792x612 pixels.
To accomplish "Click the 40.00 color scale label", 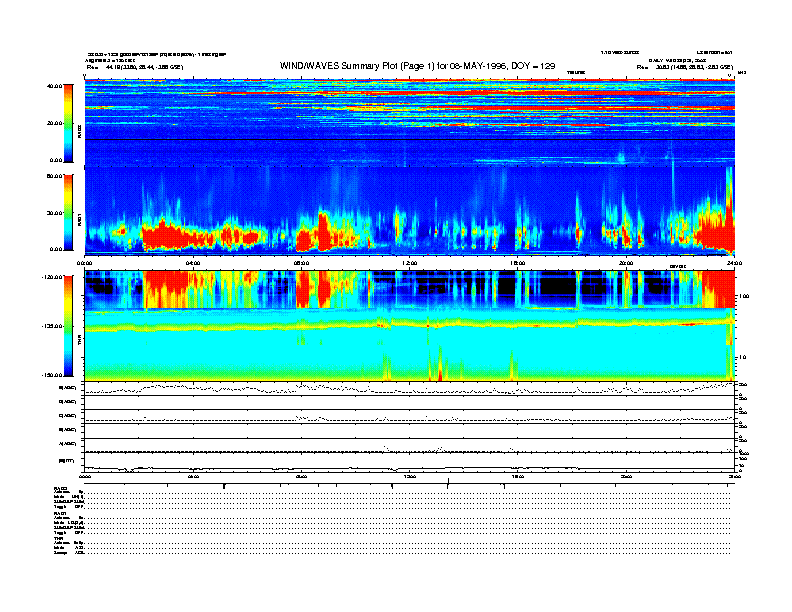I will [54, 86].
